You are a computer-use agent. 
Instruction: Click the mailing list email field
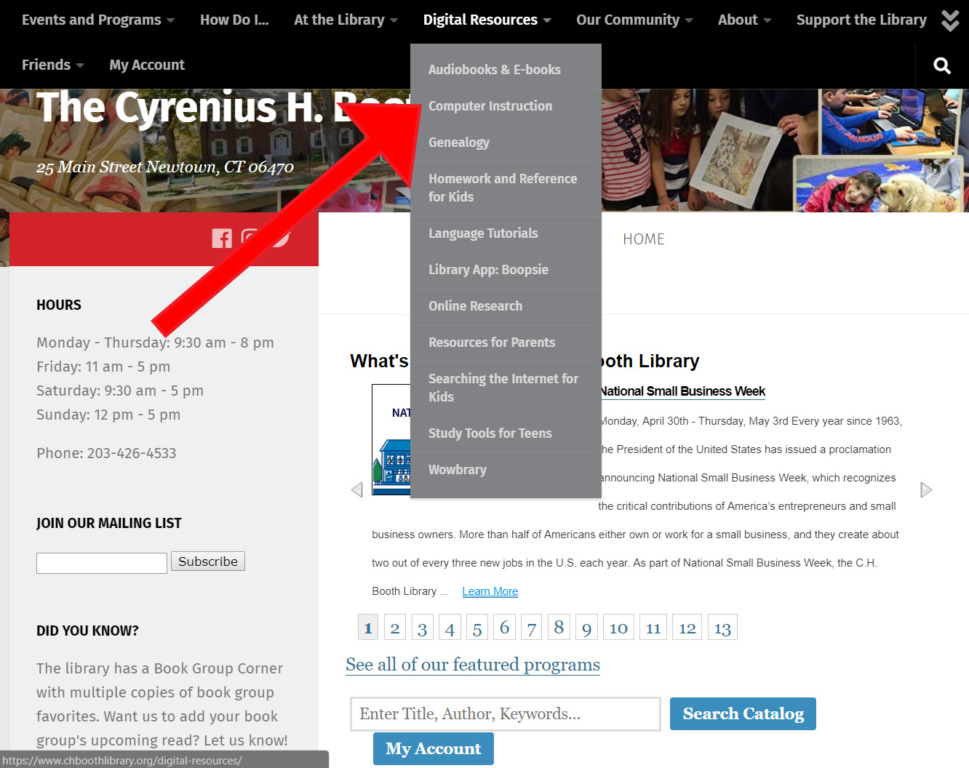[101, 563]
